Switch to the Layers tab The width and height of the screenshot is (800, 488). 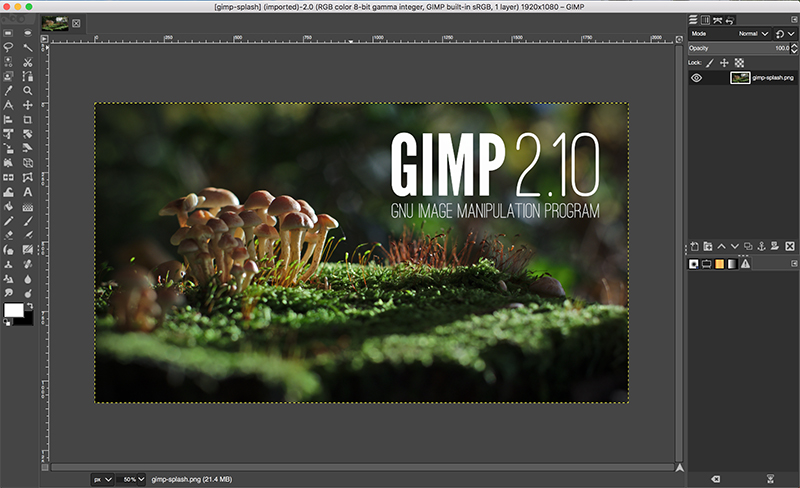tap(693, 20)
